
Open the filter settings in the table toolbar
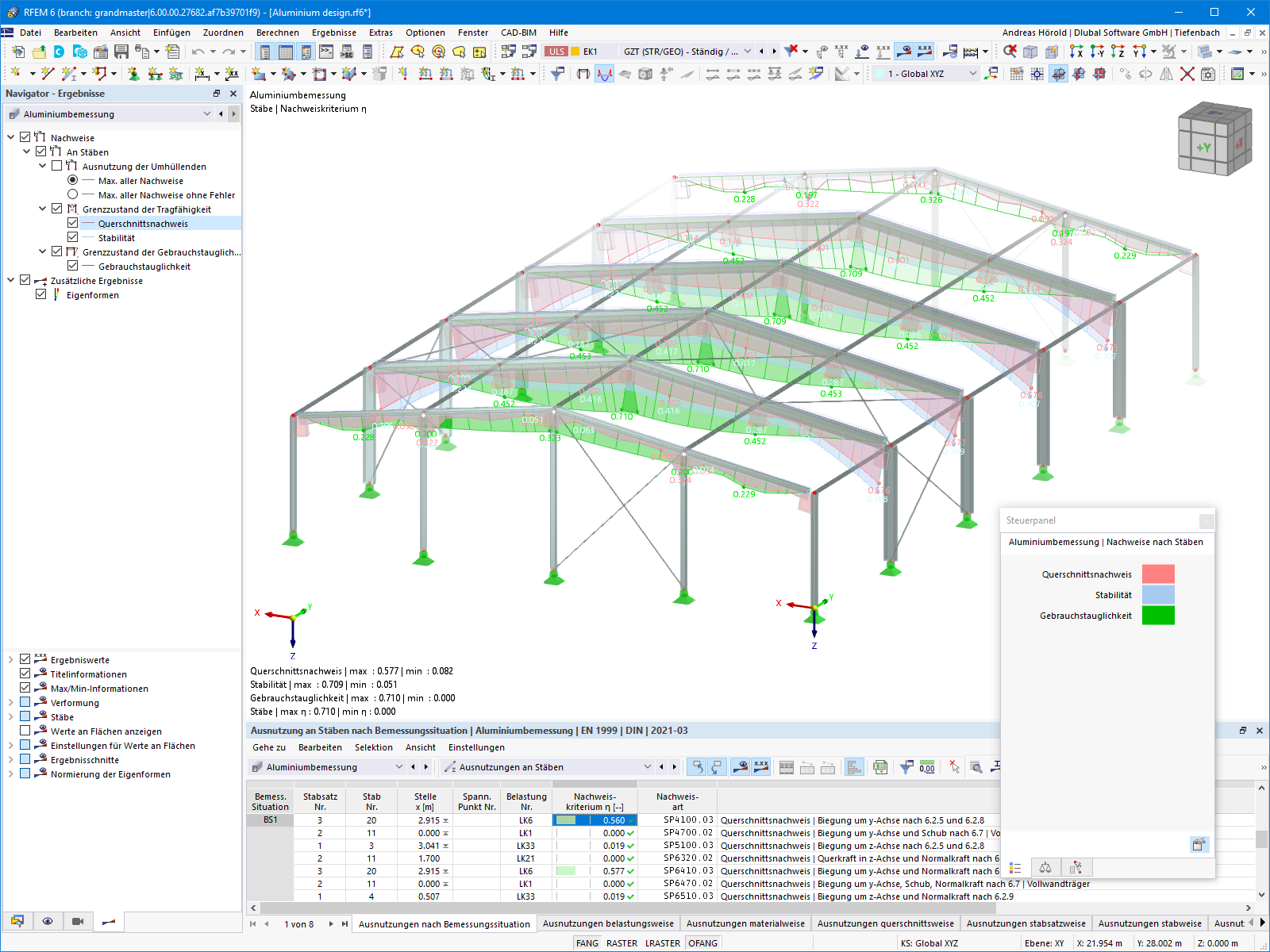(x=906, y=767)
